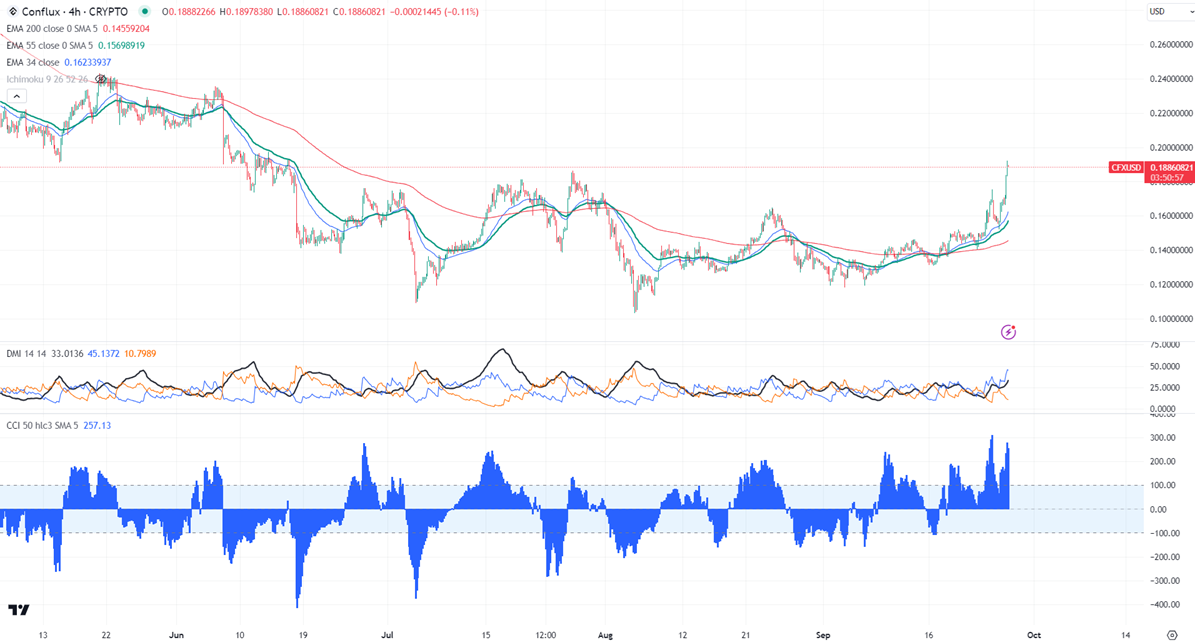Click the bar countdown timer 03:50:57
This screenshot has height=644, width=1195.
[1168, 178]
